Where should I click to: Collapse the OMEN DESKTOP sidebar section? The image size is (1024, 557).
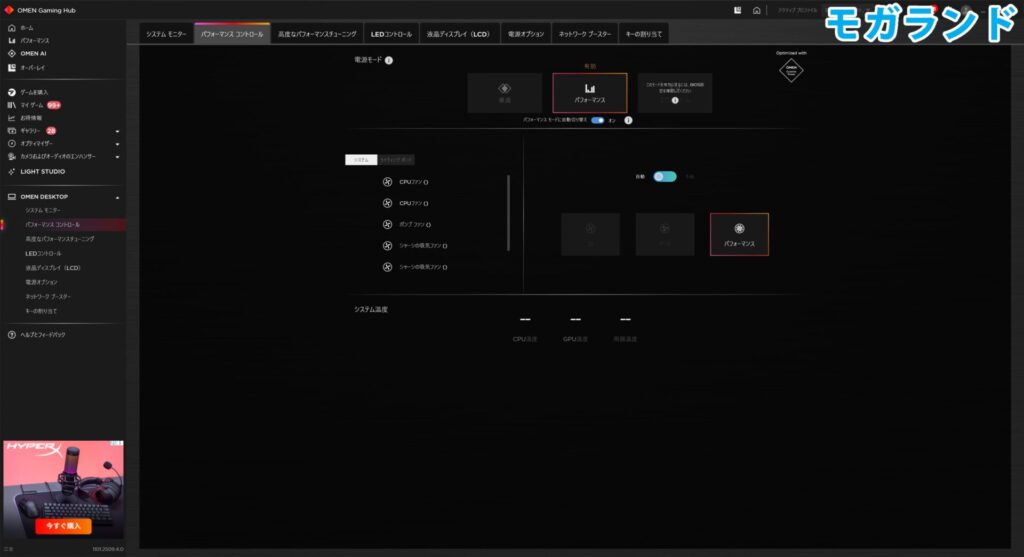(117, 197)
